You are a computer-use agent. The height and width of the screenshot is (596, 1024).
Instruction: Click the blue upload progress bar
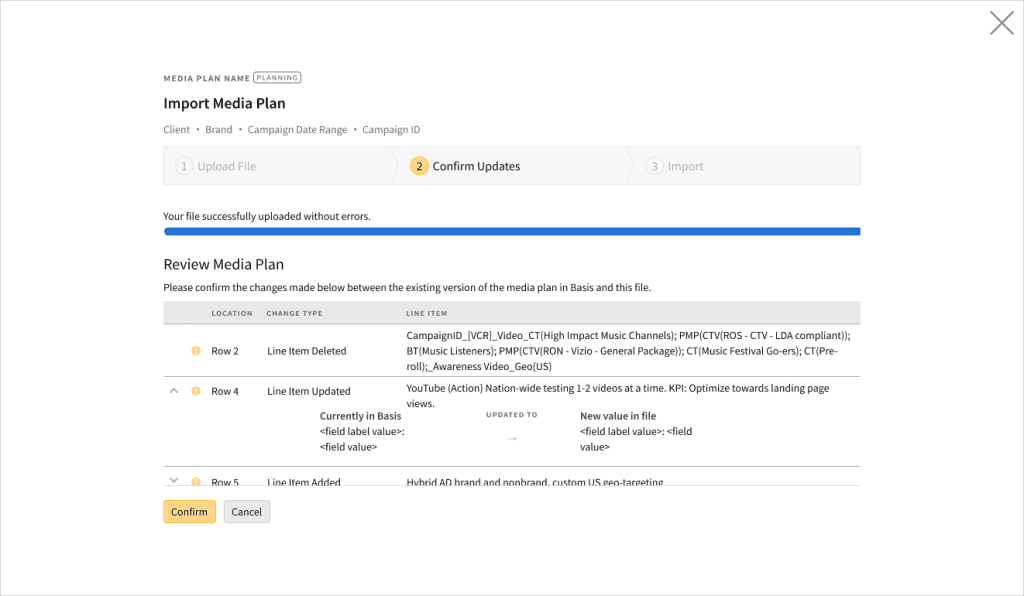click(x=511, y=231)
